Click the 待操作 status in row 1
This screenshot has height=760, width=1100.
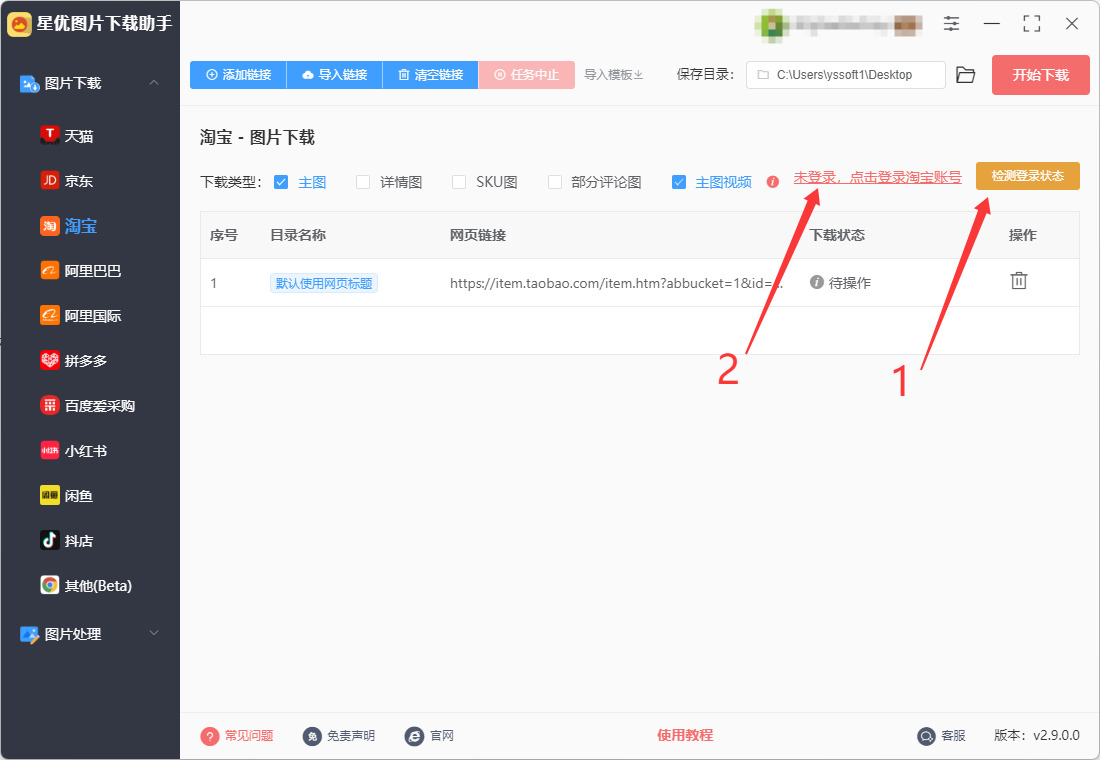point(840,282)
